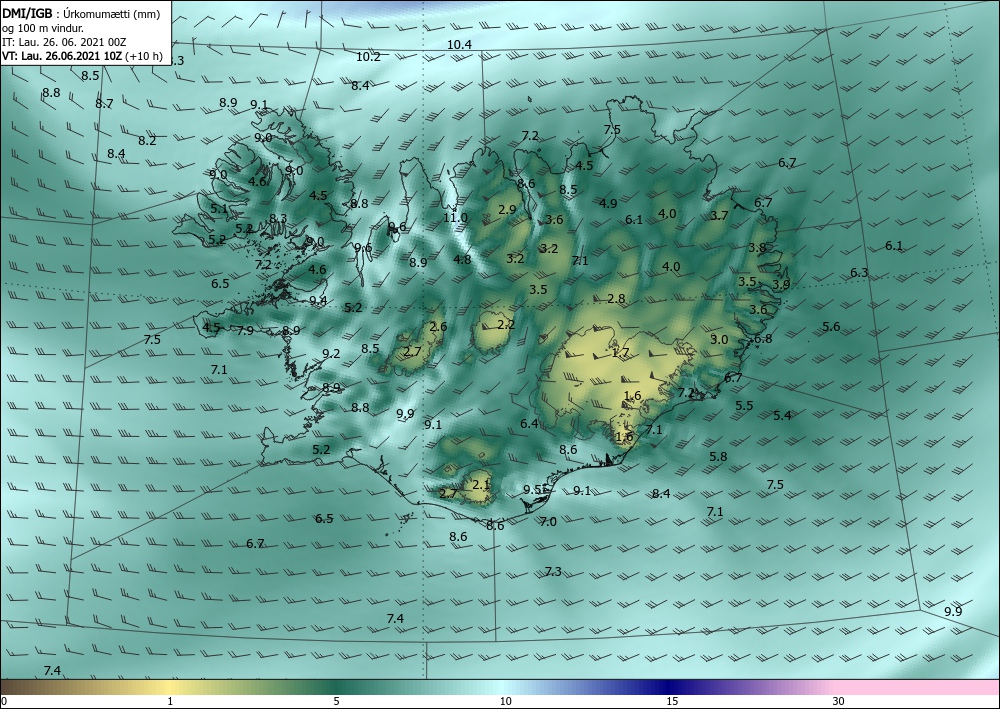
Task: Click the 7.3 value south of Iceland
Action: (554, 572)
